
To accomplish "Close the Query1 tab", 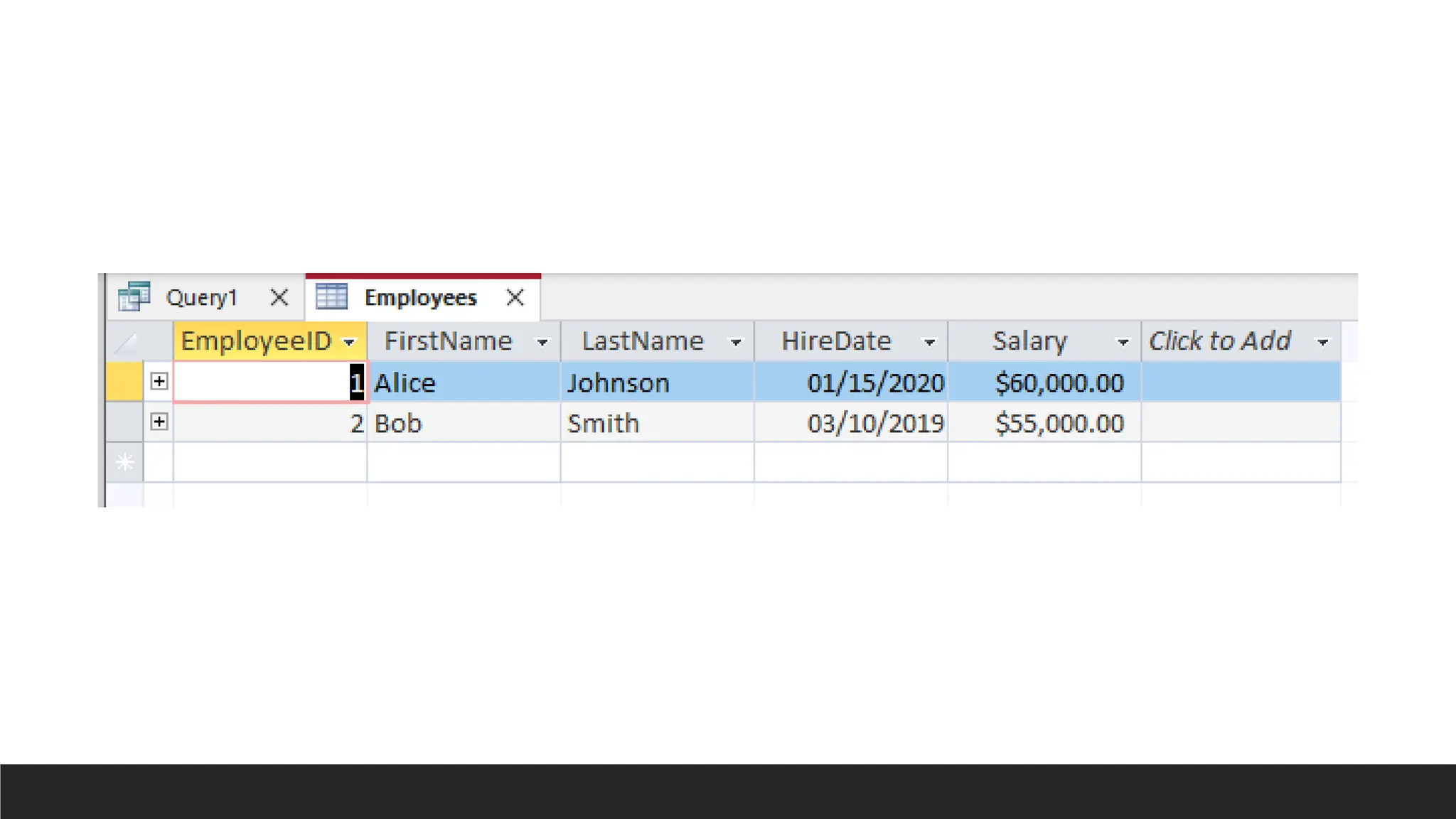I will 279,297.
